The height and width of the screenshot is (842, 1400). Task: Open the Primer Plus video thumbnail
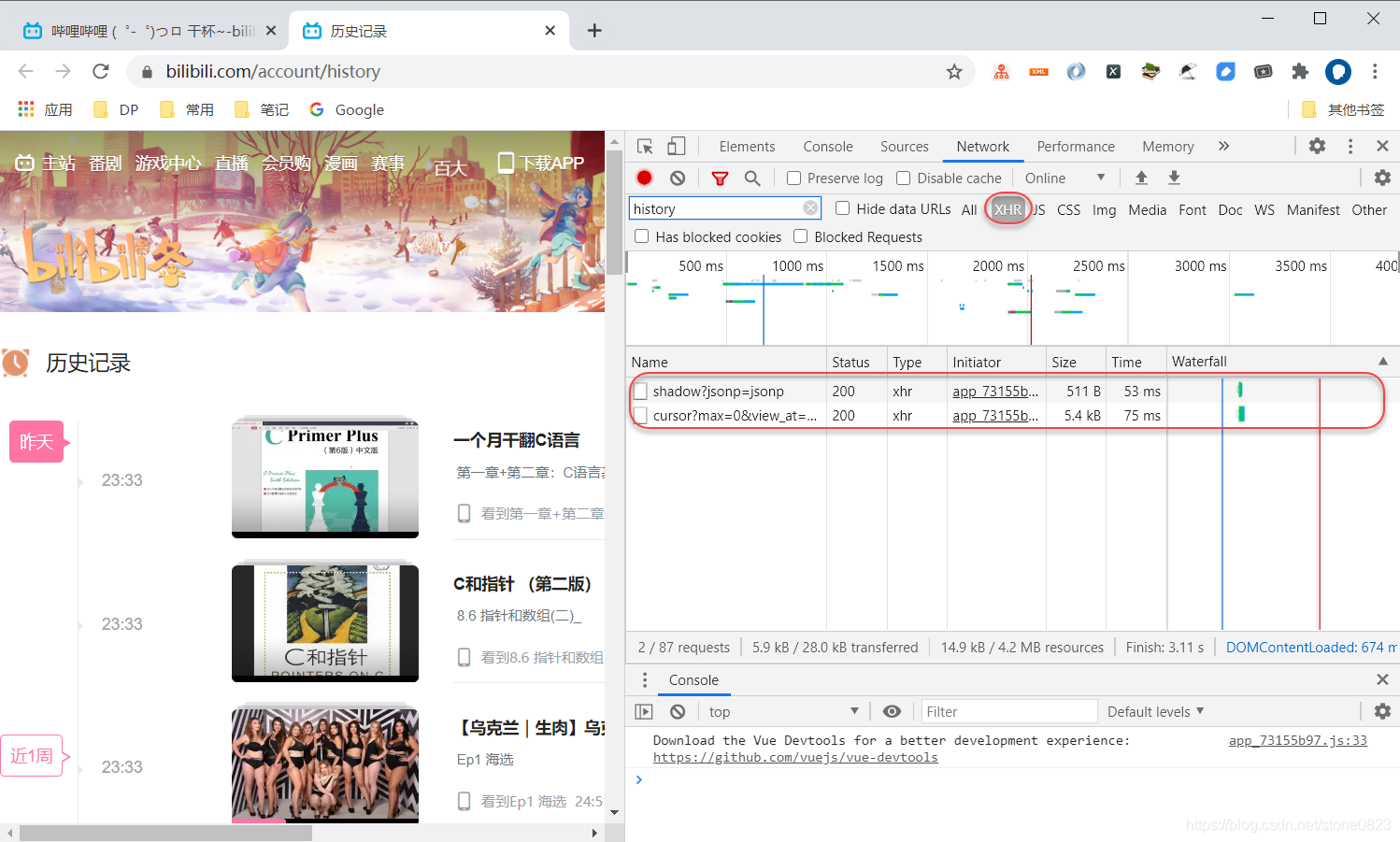pos(325,477)
